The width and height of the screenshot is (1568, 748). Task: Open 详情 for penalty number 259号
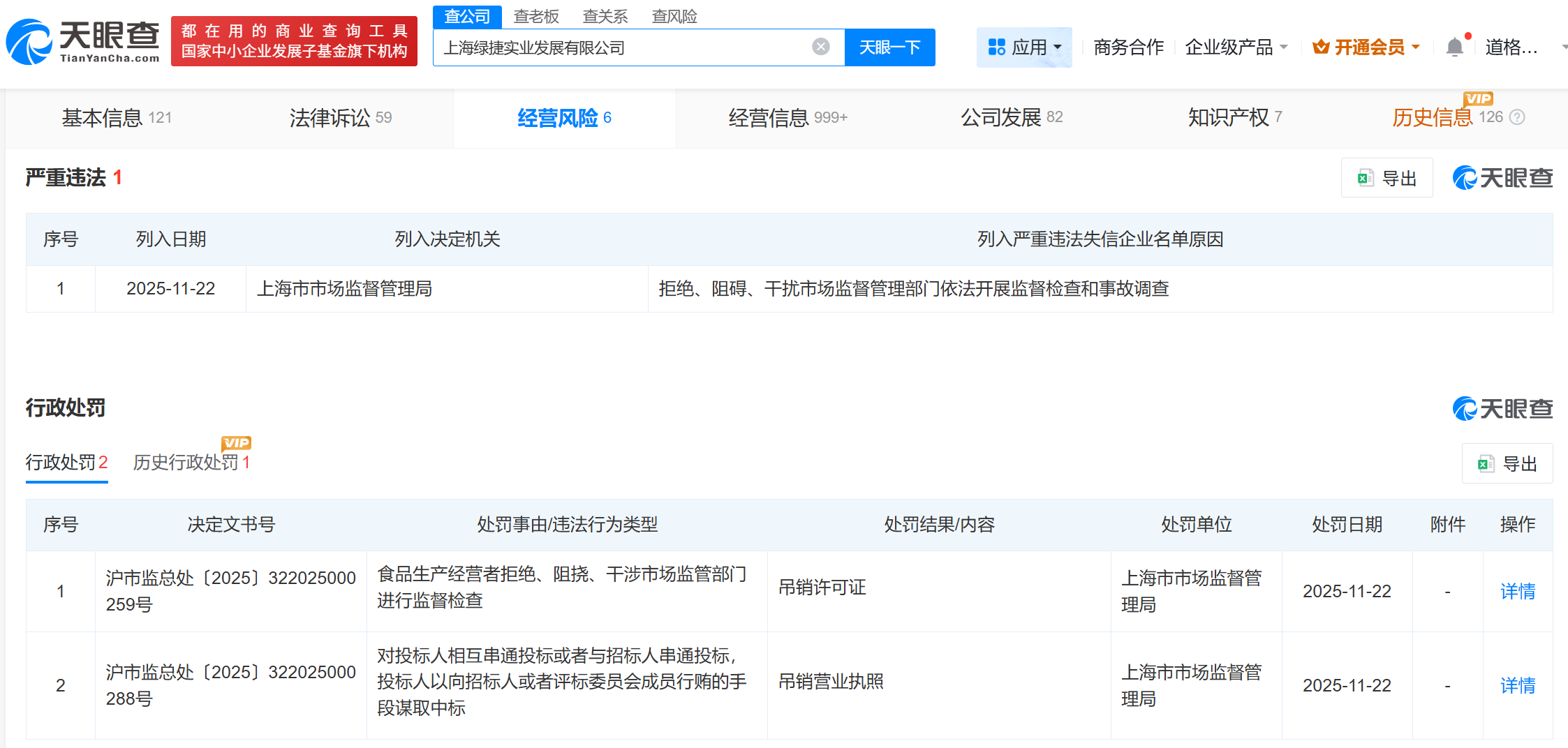coord(1518,591)
